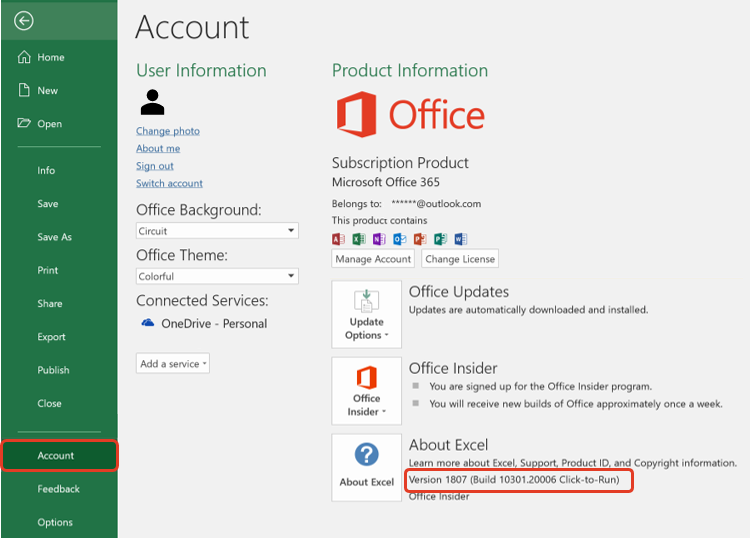Click the Home house icon
This screenshot has width=750, height=538.
[24, 57]
